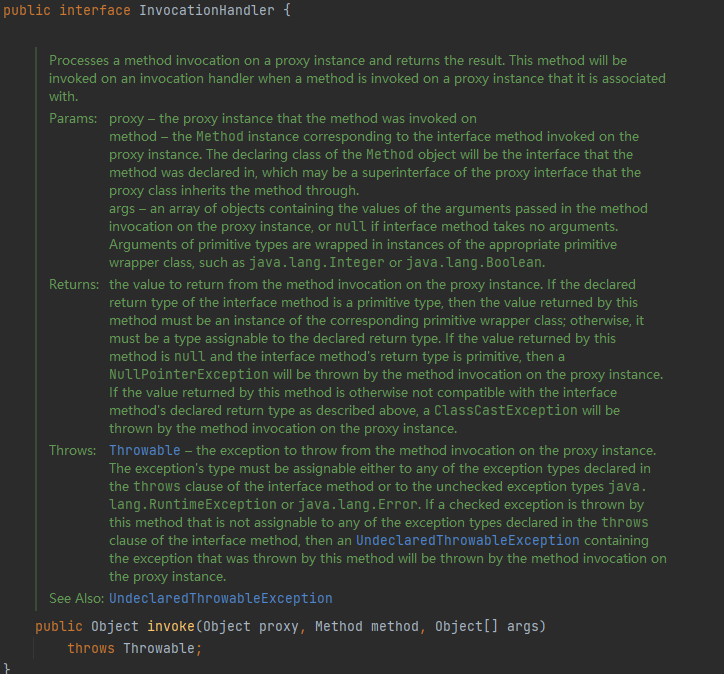Place caret on InvocationHandler interface name
The image size is (724, 674).
coord(207,10)
